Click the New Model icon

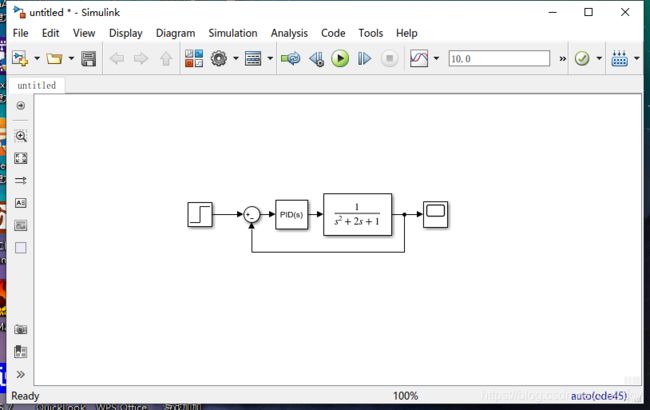pyautogui.click(x=19, y=58)
